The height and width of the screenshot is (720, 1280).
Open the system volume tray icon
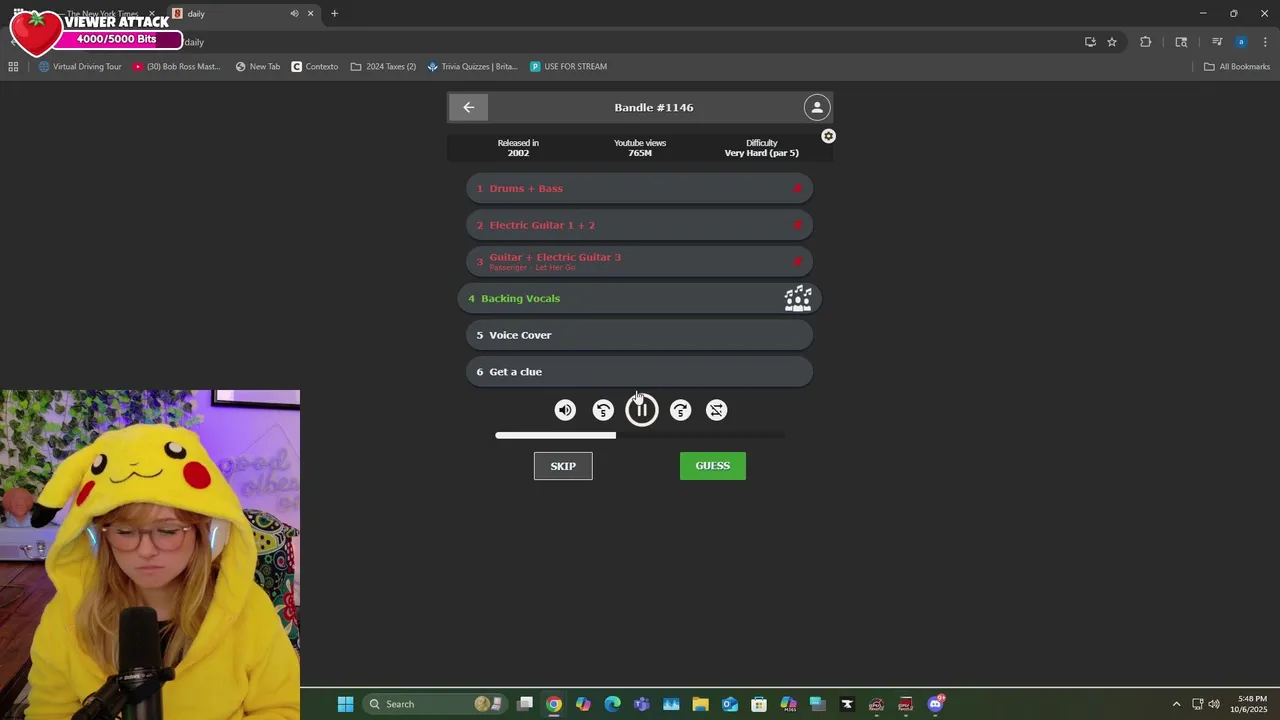[x=1214, y=704]
